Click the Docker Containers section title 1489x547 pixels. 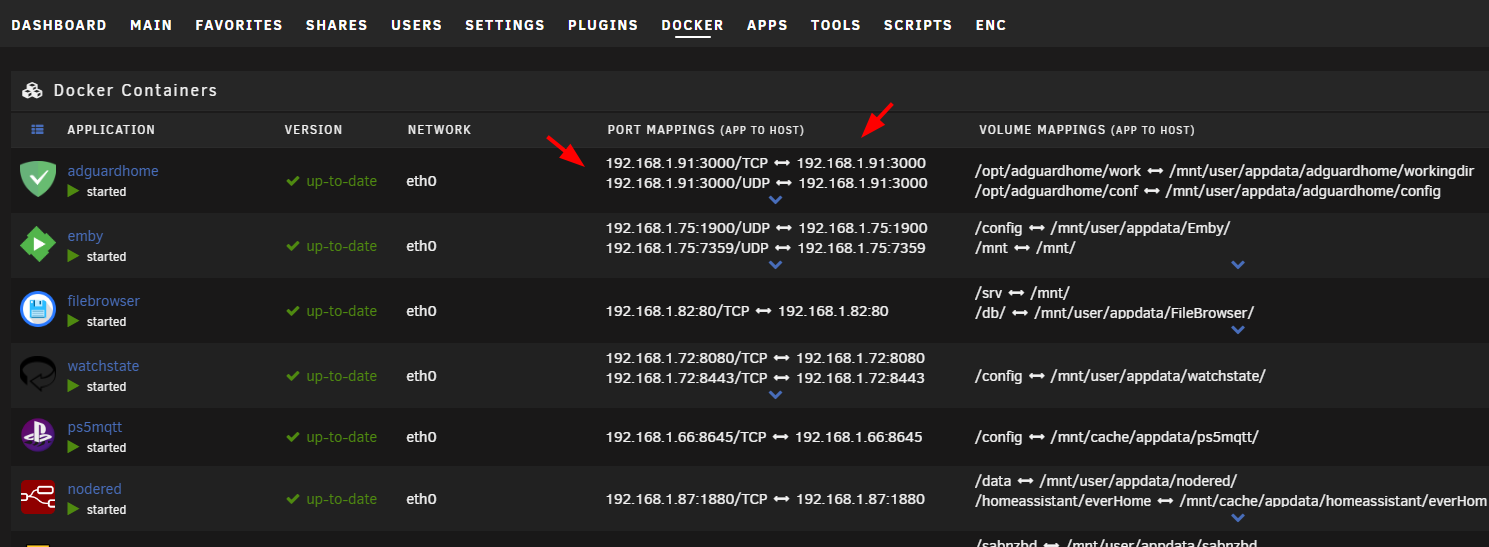click(135, 90)
